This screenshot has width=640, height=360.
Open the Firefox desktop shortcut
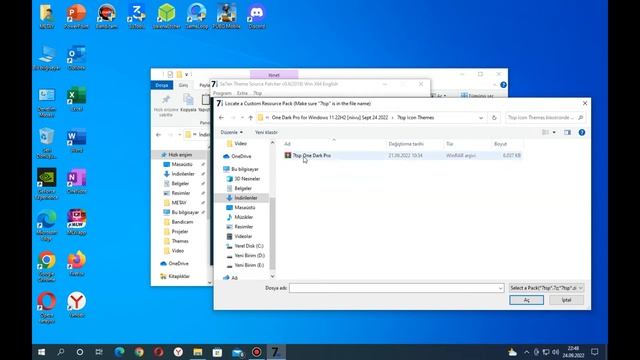(x=76, y=264)
